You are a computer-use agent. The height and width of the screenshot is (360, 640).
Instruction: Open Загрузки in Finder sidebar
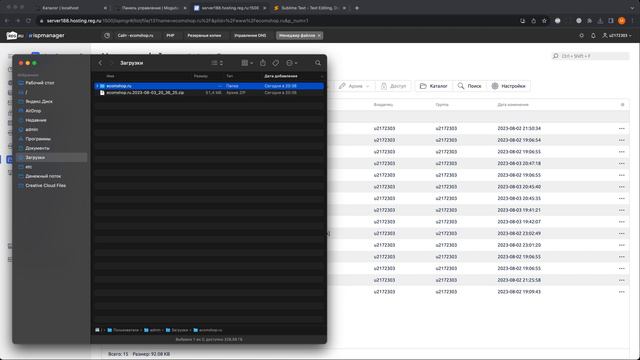click(35, 158)
